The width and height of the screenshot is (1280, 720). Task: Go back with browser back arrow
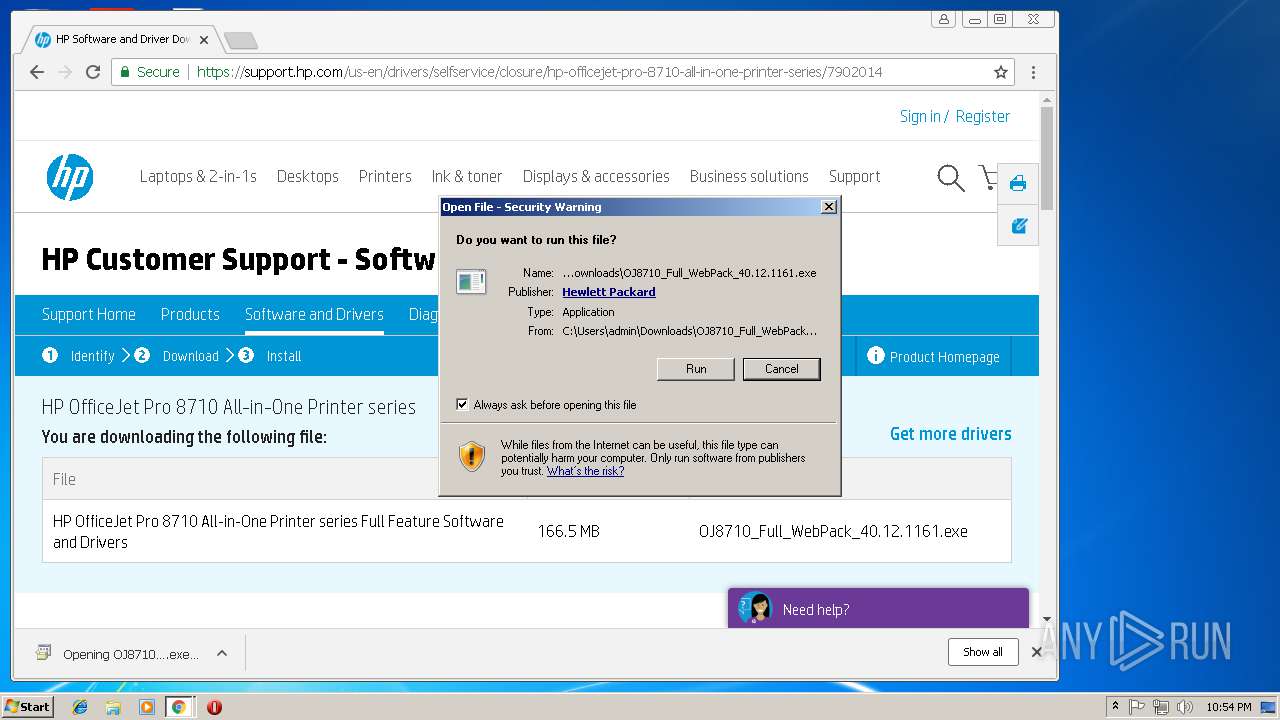37,72
